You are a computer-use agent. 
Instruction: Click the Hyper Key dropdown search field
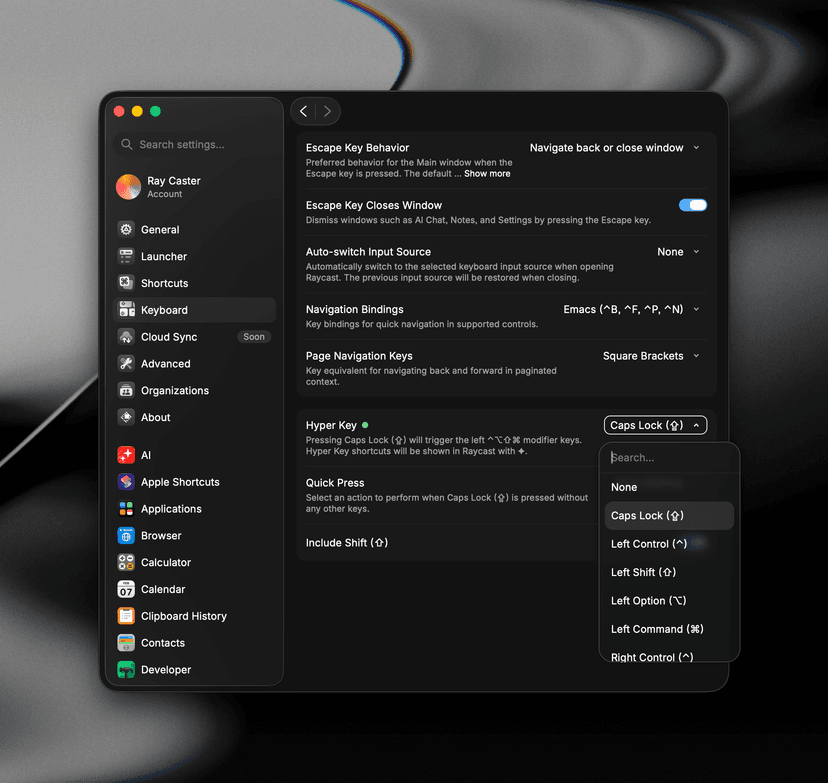(x=669, y=457)
